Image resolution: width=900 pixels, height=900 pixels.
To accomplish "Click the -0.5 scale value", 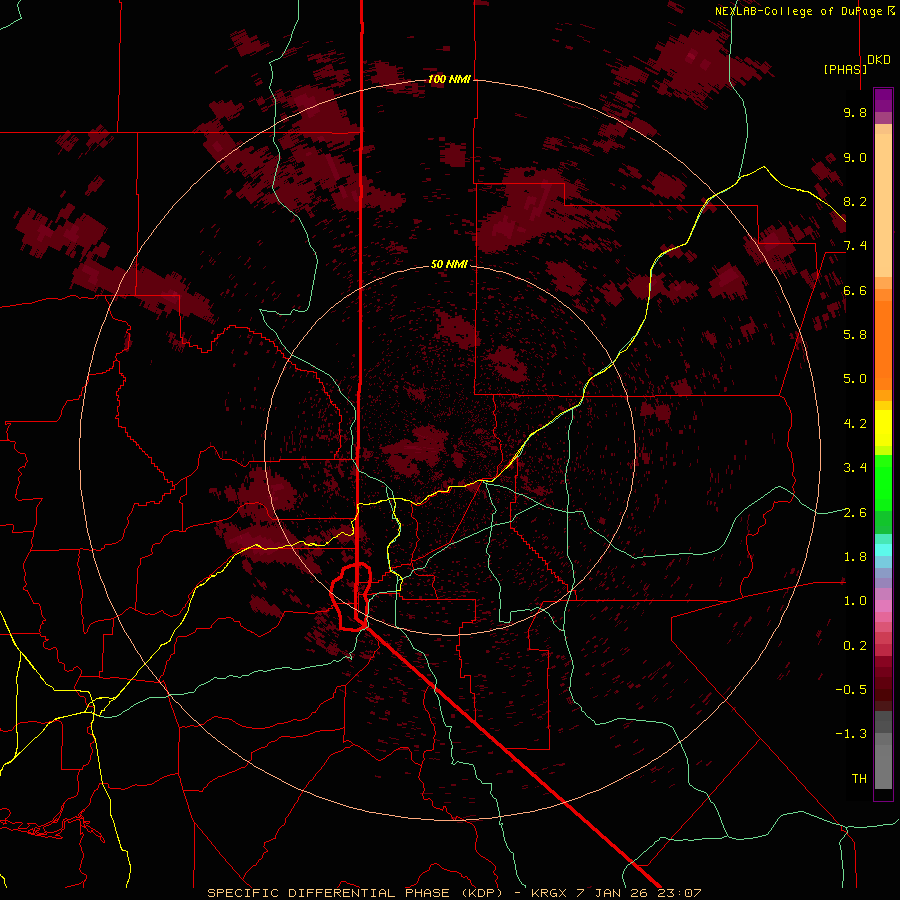I will tap(851, 689).
